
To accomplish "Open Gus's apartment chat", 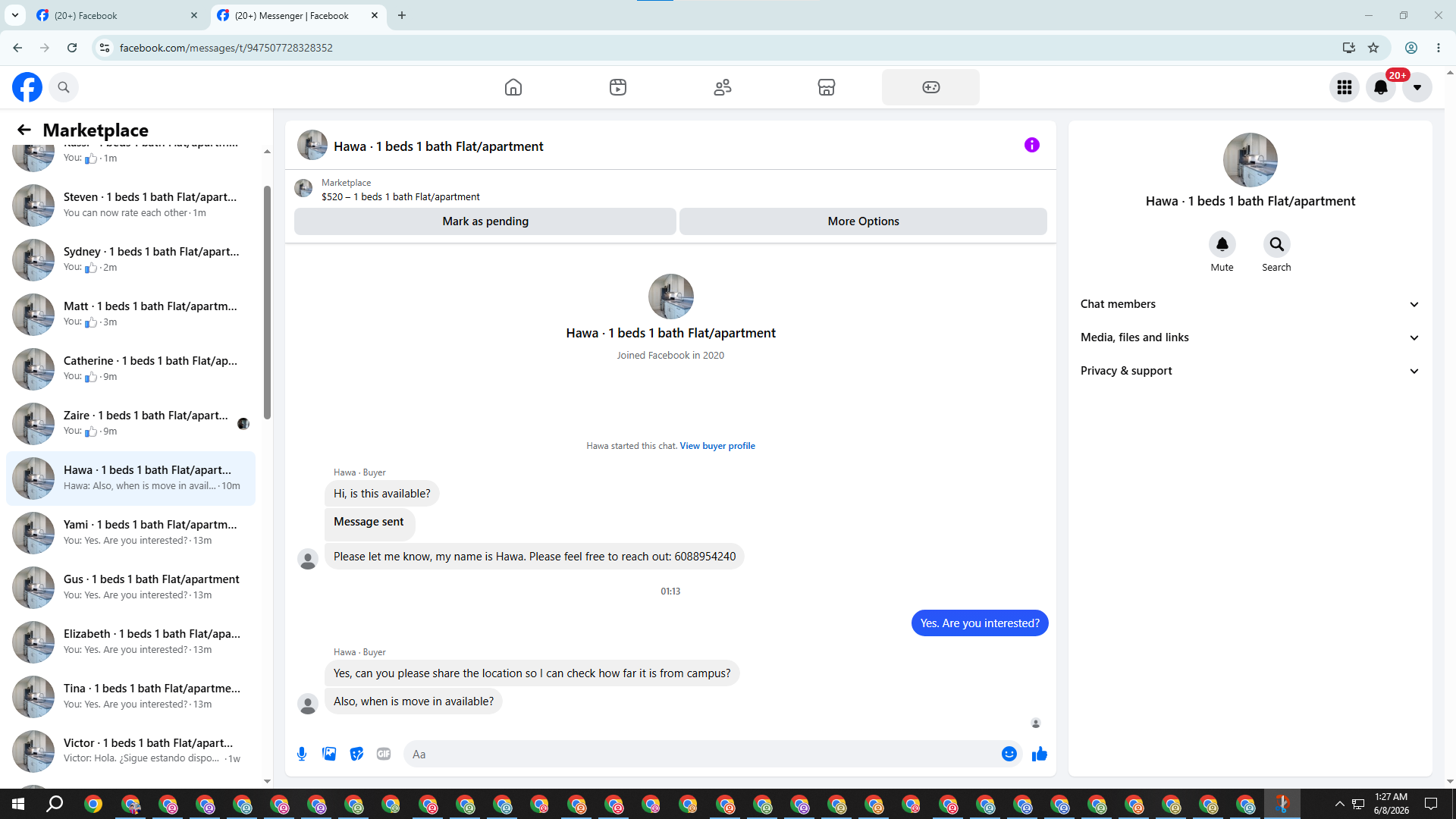I will (130, 587).
